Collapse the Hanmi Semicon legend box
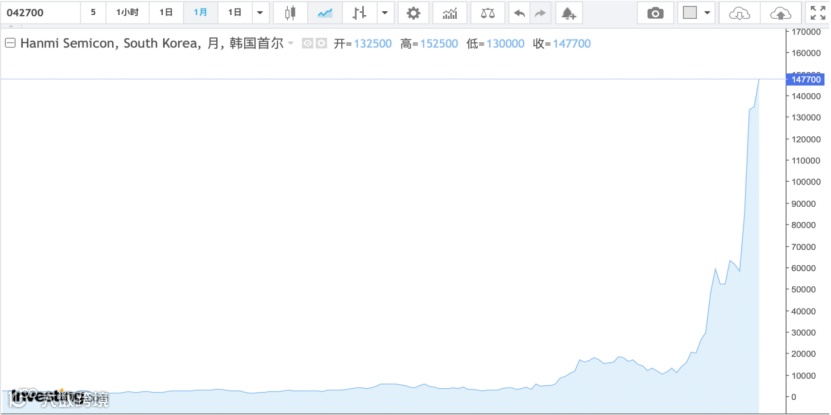Screen dimensions: 831x415 [10, 43]
